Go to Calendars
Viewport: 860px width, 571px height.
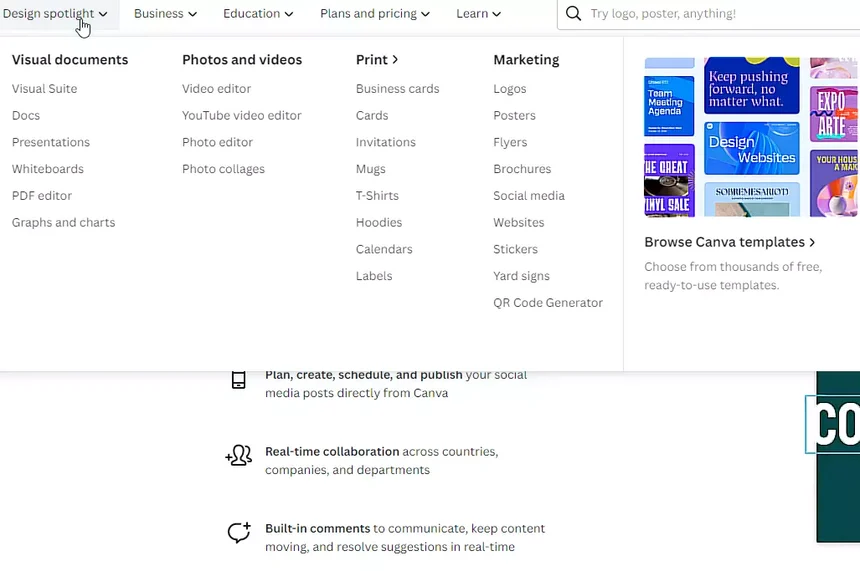click(x=384, y=249)
